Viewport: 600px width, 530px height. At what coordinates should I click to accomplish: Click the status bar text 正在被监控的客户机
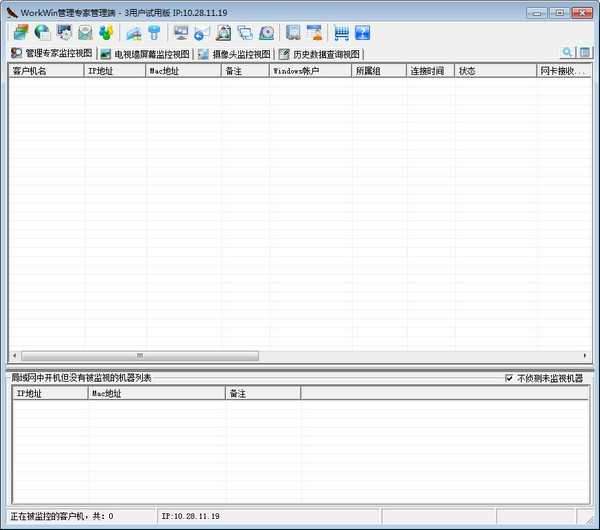[62, 516]
